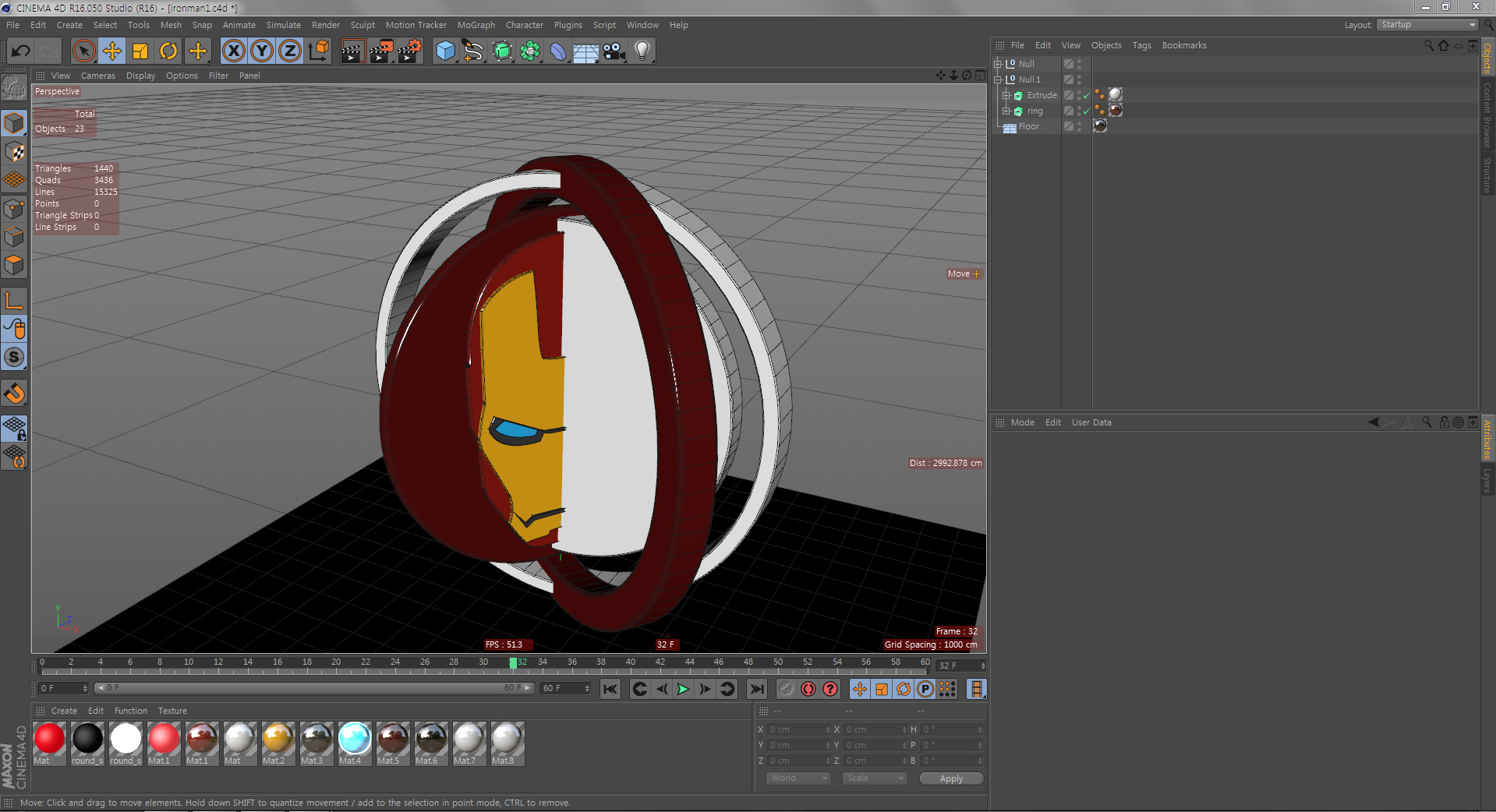Screen dimensions: 1496x812
Task: Go to start of animation
Action: (x=610, y=689)
